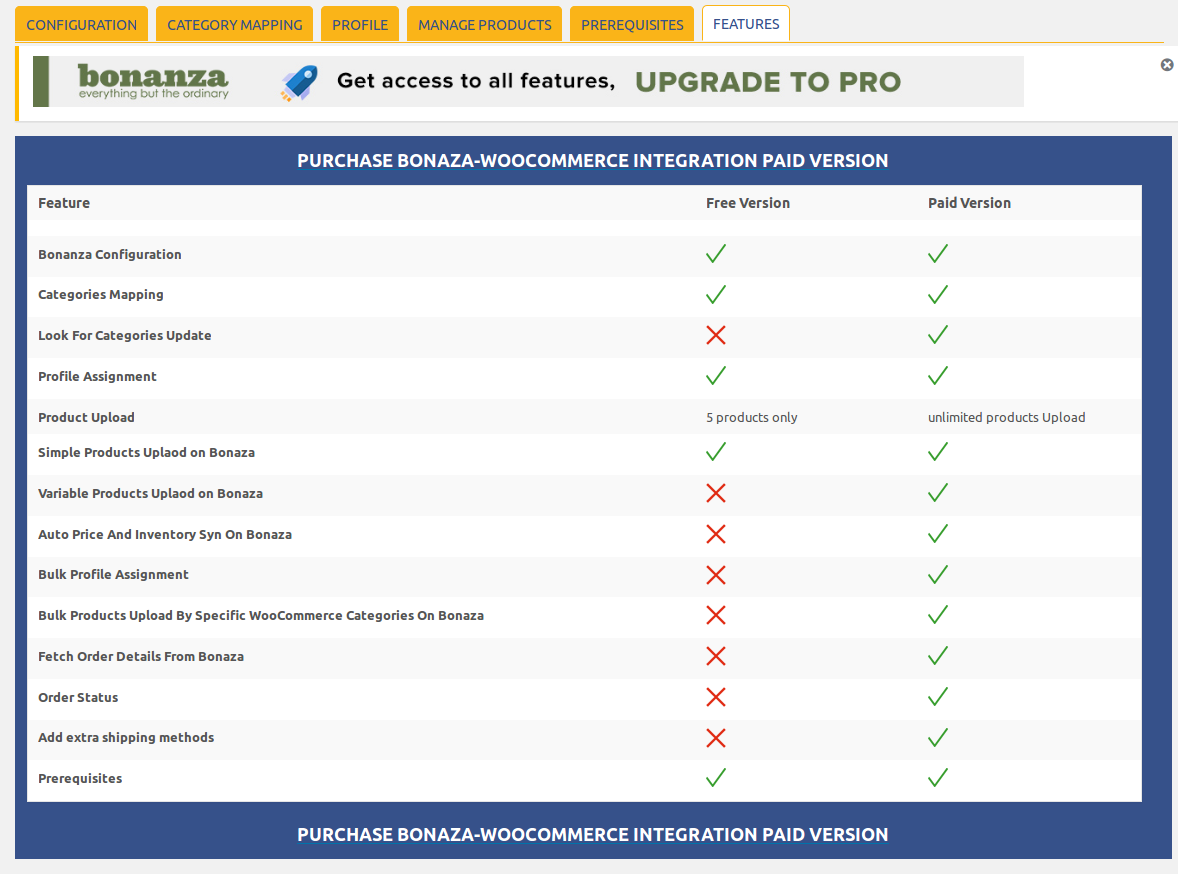Click red cross for Bulk Profile Assignment
The image size is (1178, 874).
tap(716, 575)
